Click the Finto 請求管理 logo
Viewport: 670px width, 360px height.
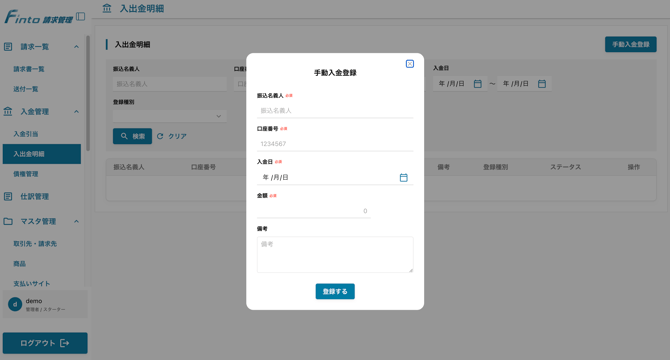[x=38, y=18]
